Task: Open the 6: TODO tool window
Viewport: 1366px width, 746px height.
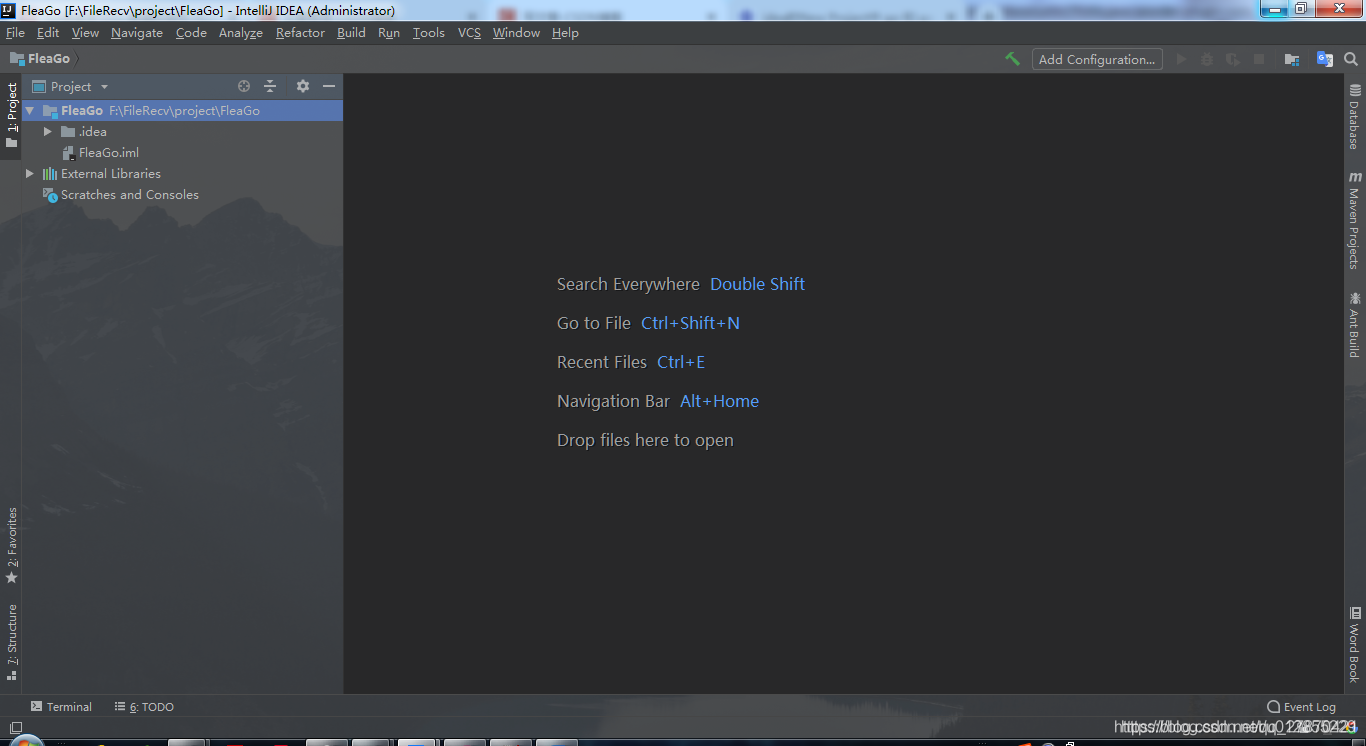Action: point(144,707)
